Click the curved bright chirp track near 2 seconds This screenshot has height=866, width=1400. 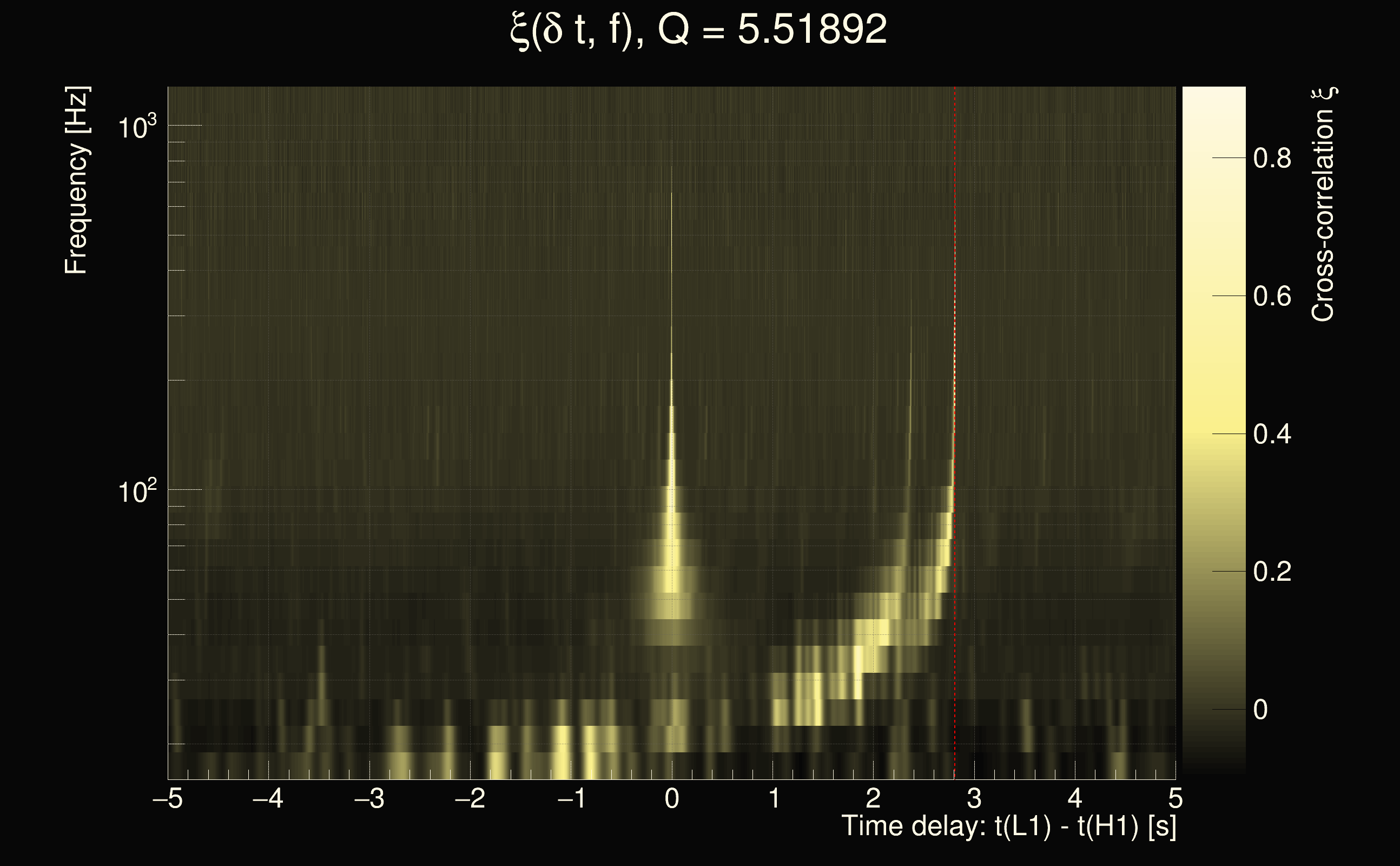876,633
